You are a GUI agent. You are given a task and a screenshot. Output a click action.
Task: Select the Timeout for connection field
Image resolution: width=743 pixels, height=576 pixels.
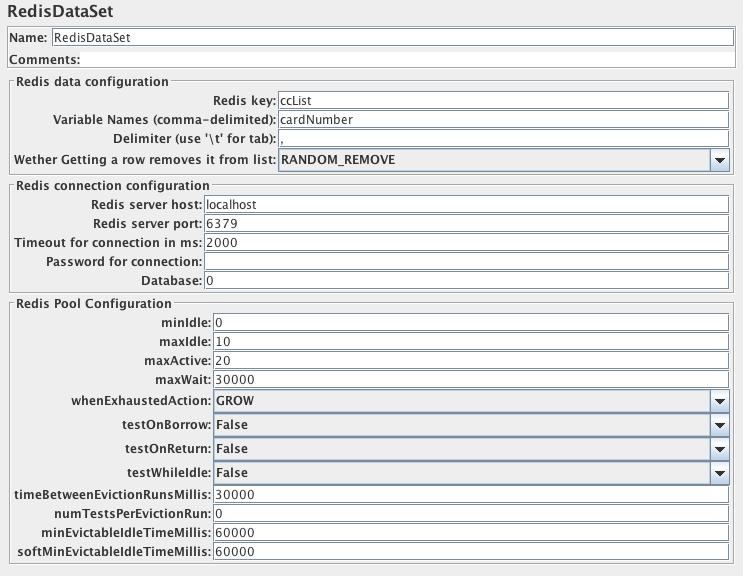pos(464,242)
